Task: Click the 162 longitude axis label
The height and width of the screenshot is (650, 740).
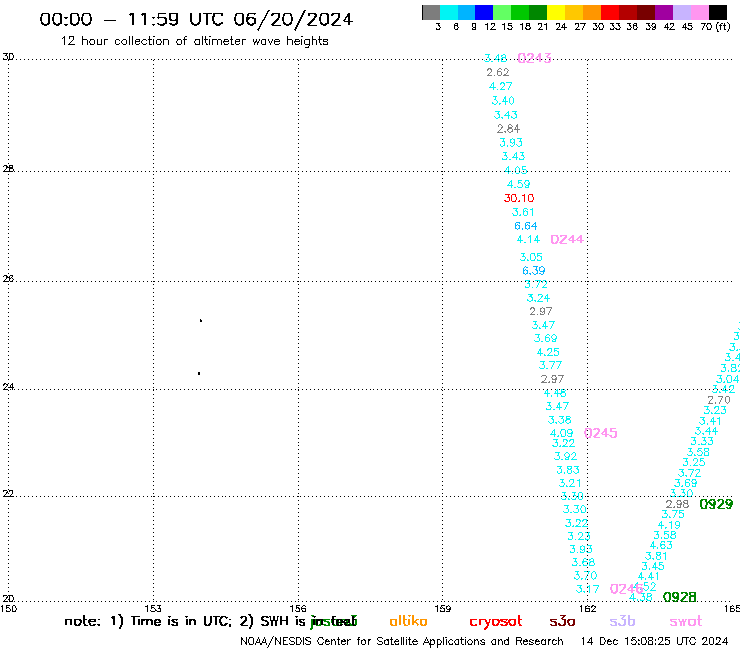Action: pos(587,609)
